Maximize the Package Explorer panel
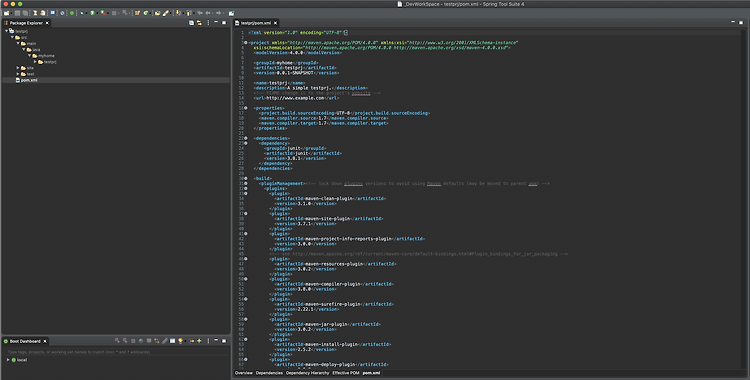 tap(224, 22)
